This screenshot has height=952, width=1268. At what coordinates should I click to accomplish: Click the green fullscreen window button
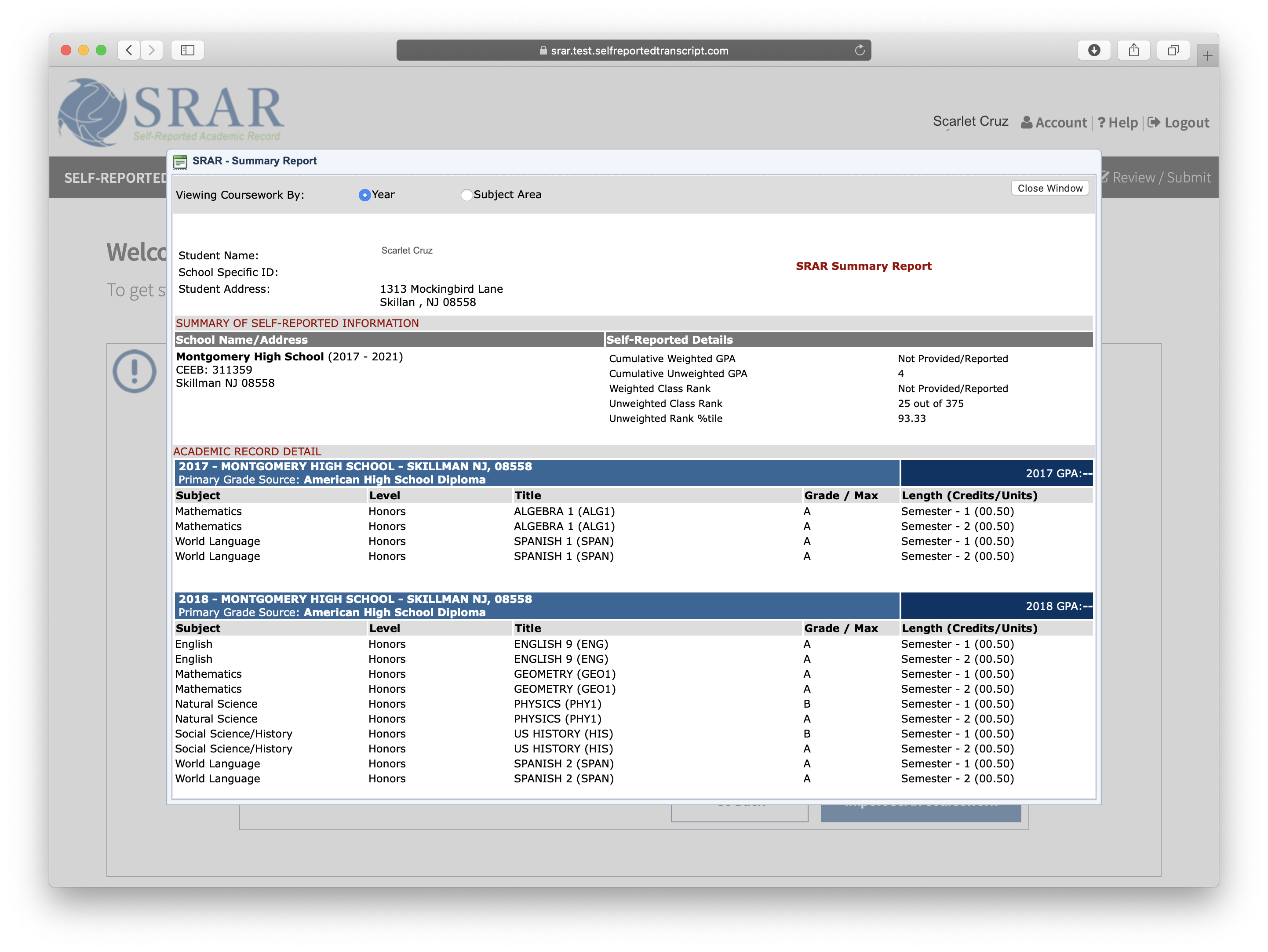[x=102, y=51]
